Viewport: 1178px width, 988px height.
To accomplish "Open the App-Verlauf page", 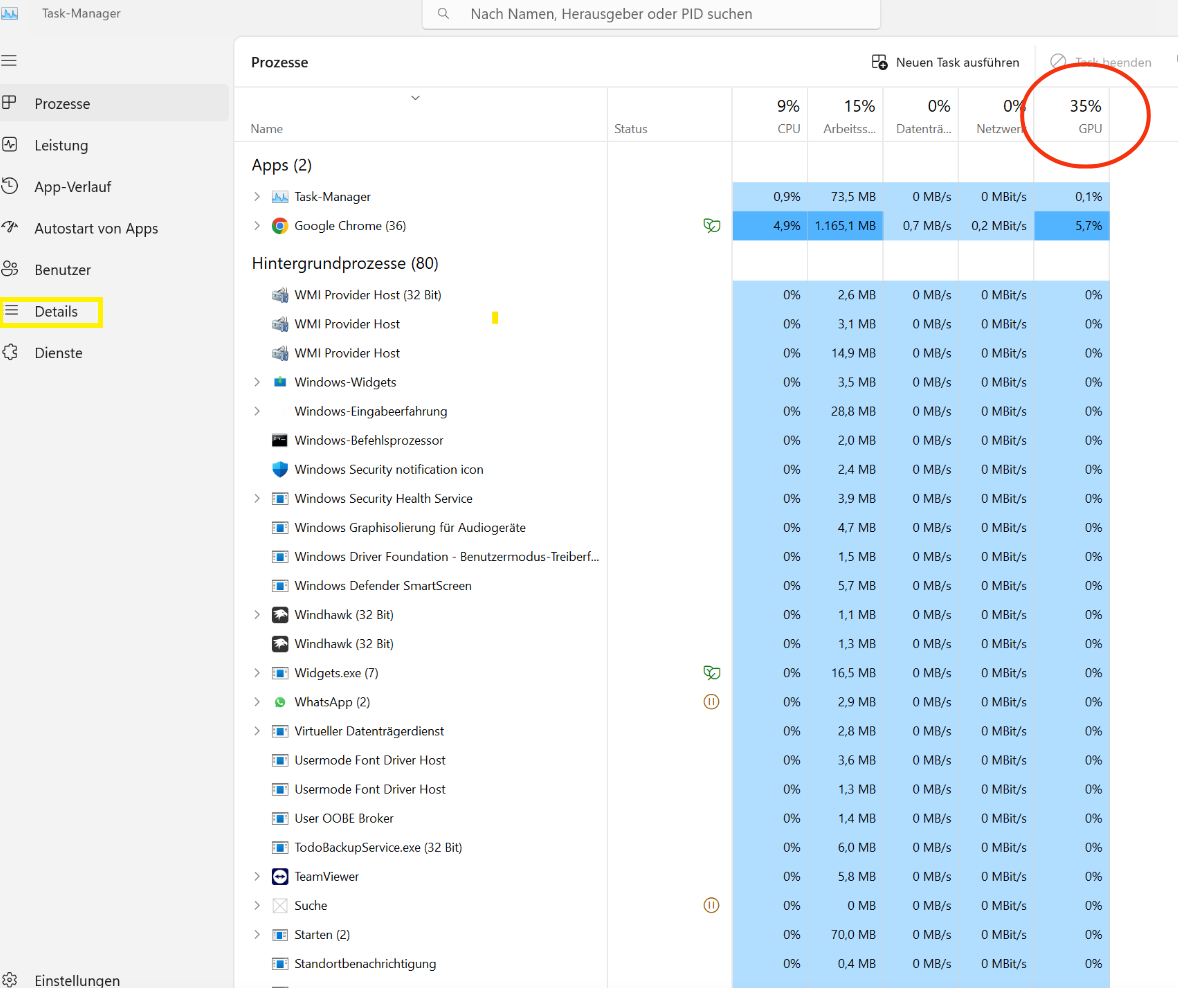I will click(x=114, y=186).
